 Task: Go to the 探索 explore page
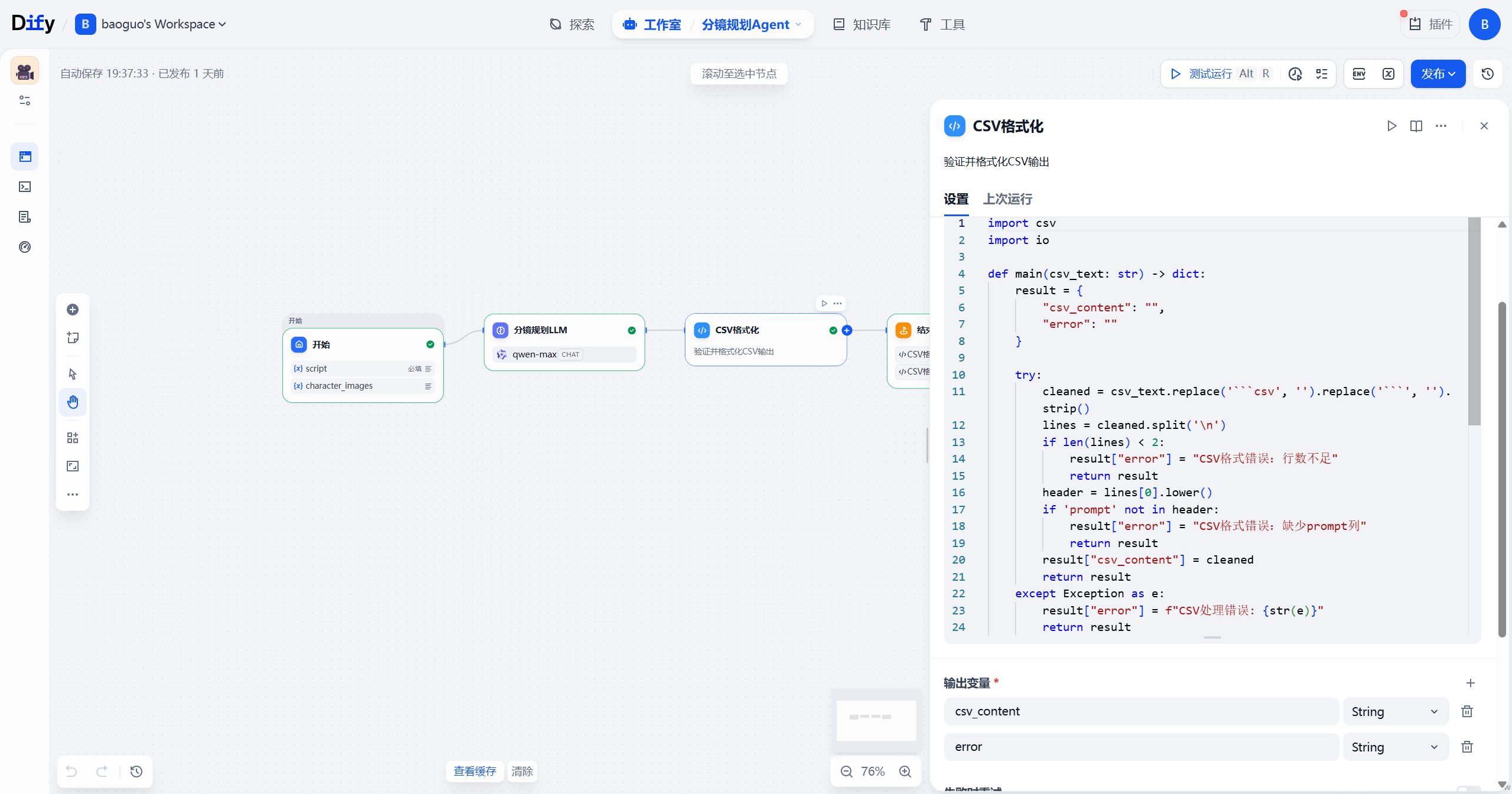coord(572,24)
